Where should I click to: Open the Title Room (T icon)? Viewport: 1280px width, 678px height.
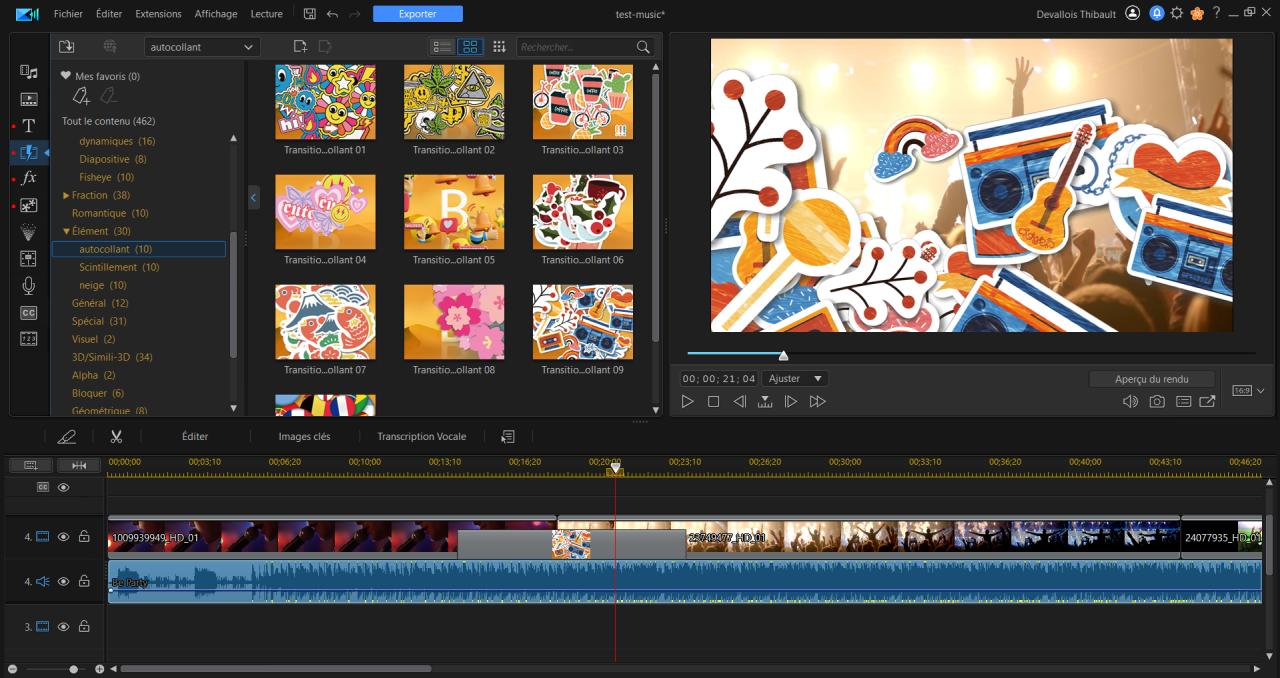click(29, 125)
